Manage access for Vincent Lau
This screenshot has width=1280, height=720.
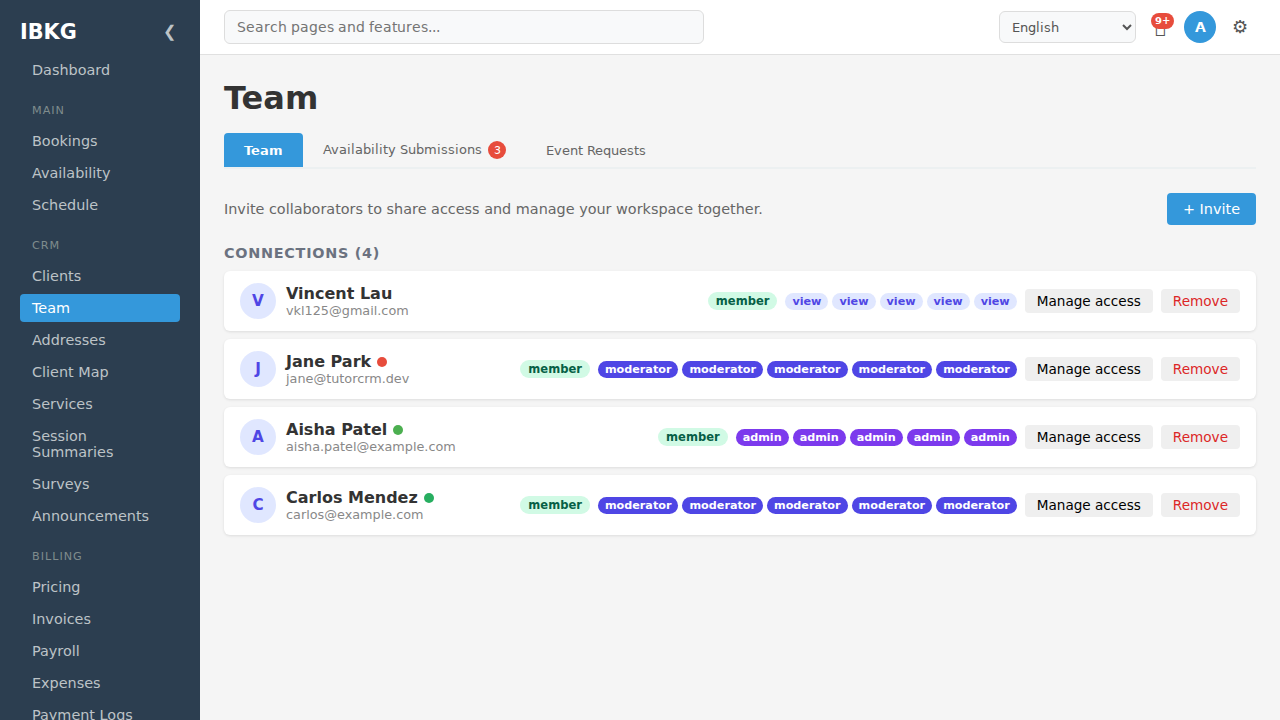[1089, 301]
